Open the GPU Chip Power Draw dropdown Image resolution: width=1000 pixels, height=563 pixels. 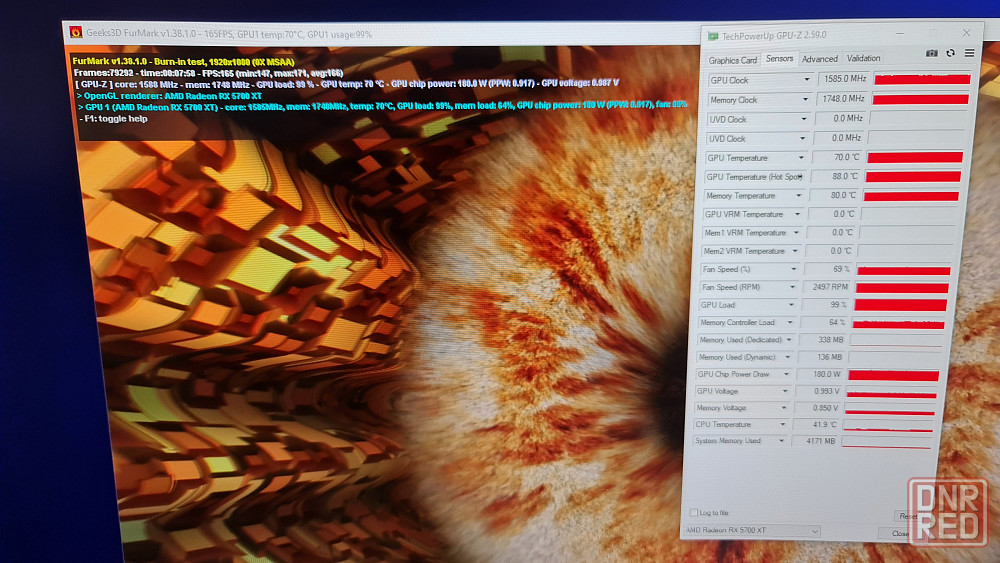pos(786,374)
